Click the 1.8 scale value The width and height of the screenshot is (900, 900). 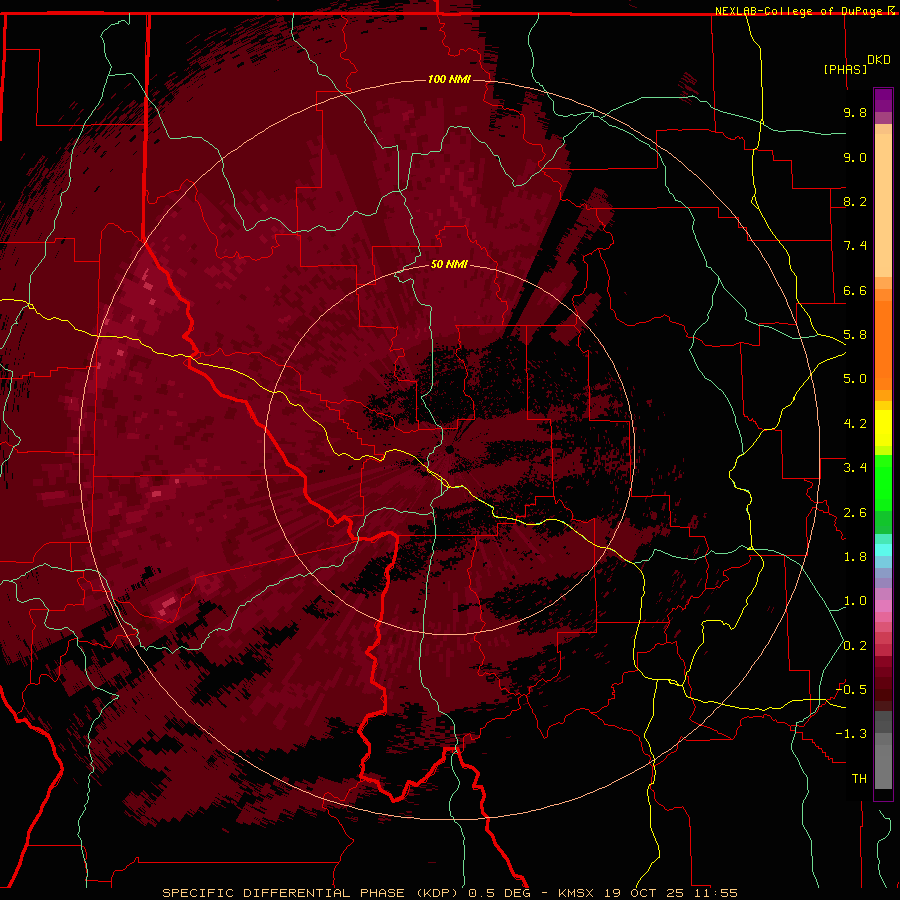(x=855, y=557)
